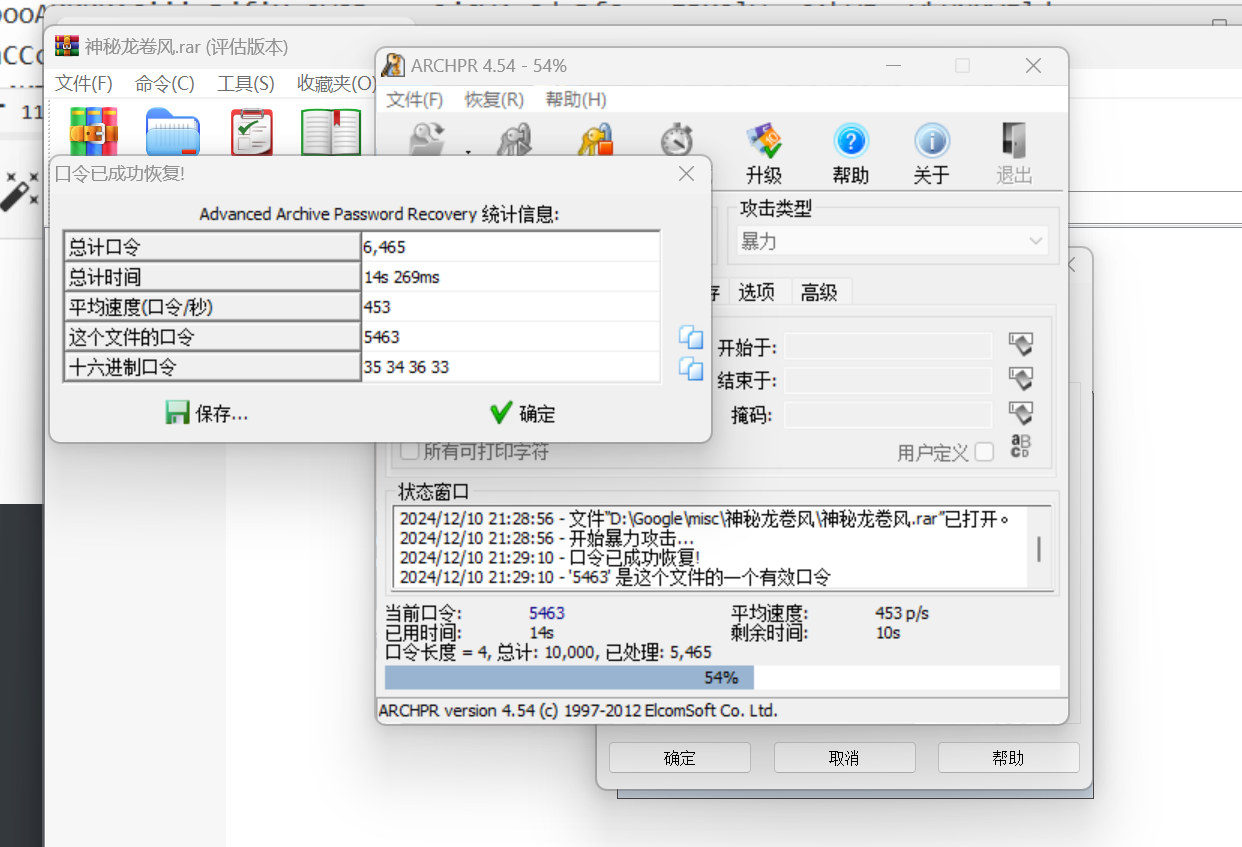Click the current password 5463 in blue
This screenshot has width=1242, height=847.
pyautogui.click(x=547, y=613)
